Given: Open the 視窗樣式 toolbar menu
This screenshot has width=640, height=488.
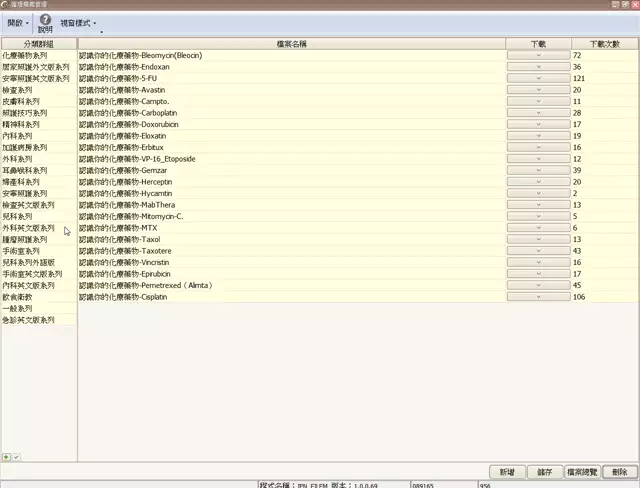Looking at the screenshot, I should [78, 23].
